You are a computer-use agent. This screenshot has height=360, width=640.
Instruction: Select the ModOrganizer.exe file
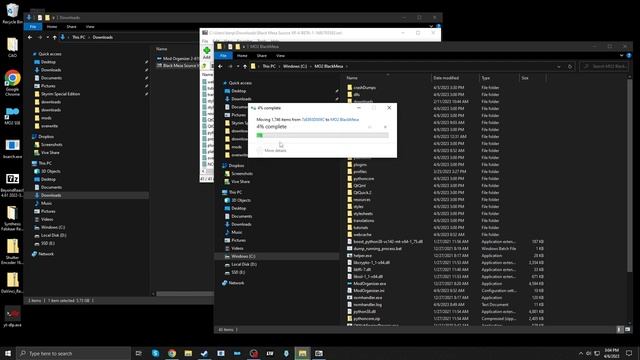click(x=369, y=284)
